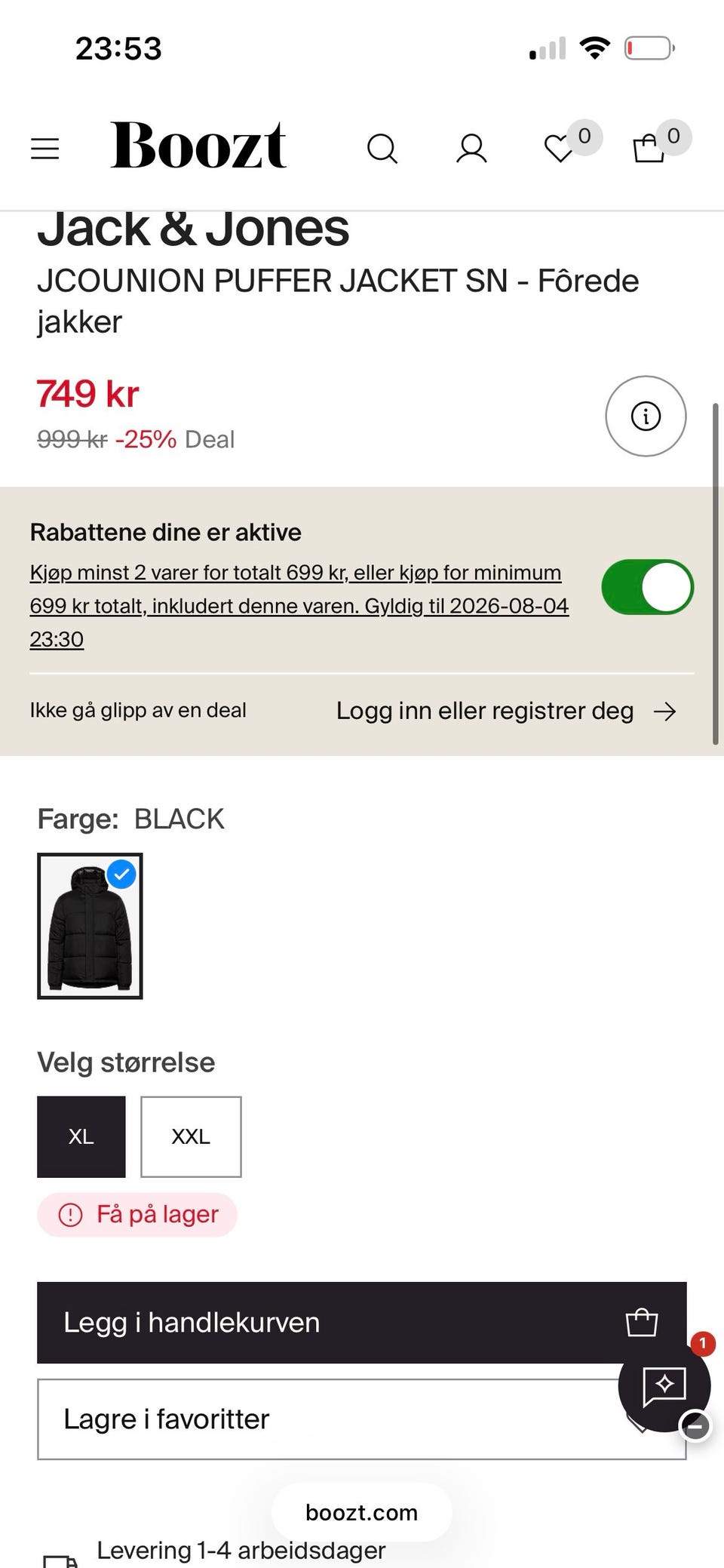Tap the boozt.com address pill
The width and height of the screenshot is (724, 1568).
click(362, 1512)
